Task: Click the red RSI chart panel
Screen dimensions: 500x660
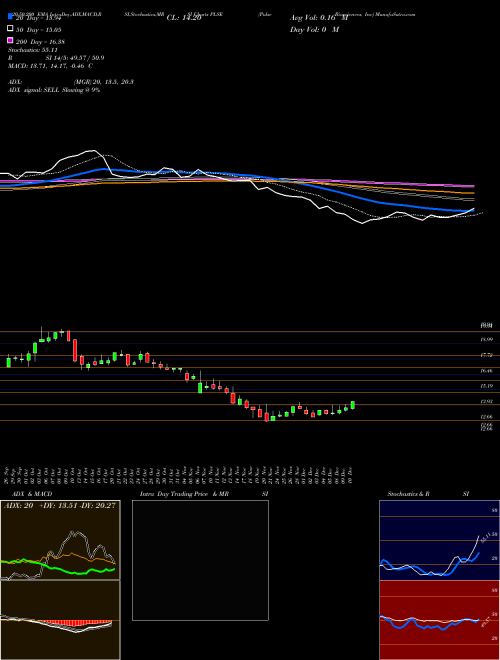Action: 439,620
